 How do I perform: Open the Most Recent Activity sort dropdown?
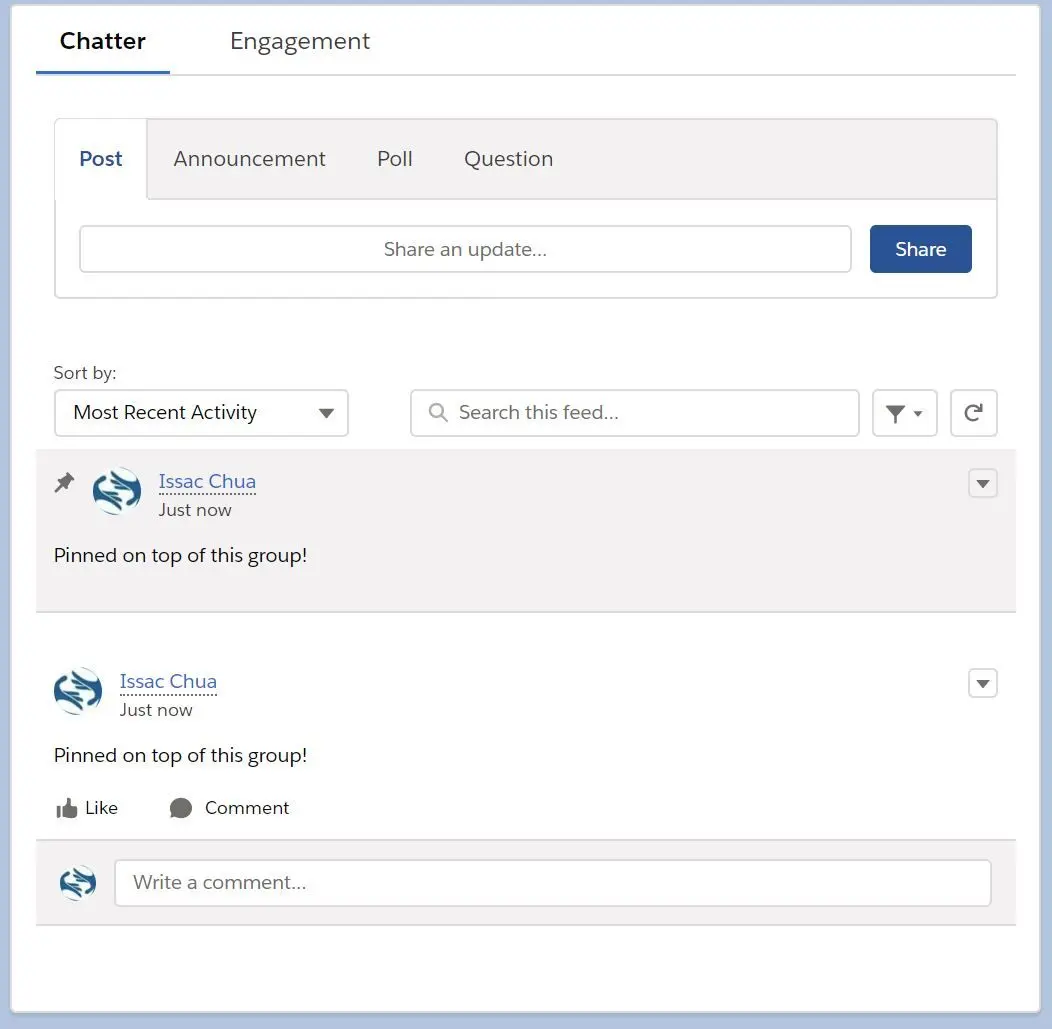[201, 413]
